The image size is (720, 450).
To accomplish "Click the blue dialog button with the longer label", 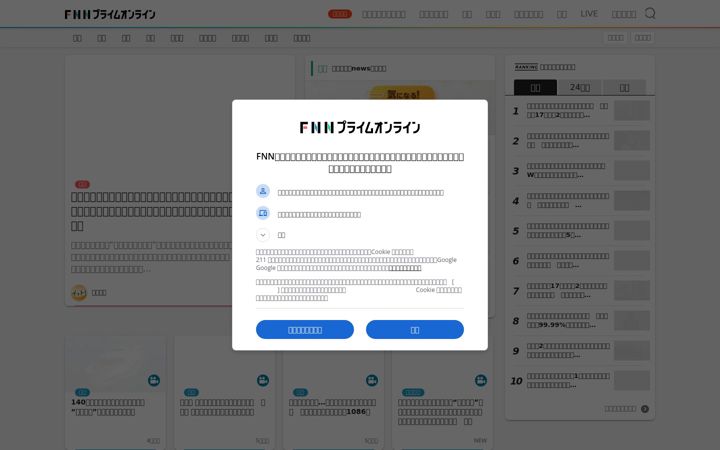I will pos(305,330).
